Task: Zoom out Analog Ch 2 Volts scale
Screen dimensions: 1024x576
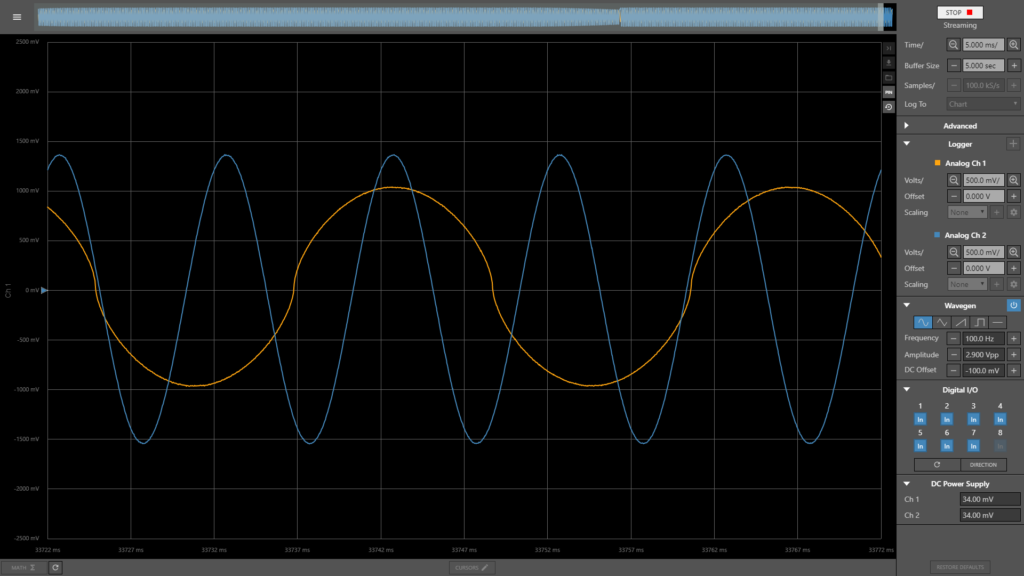Action: pyautogui.click(x=953, y=252)
